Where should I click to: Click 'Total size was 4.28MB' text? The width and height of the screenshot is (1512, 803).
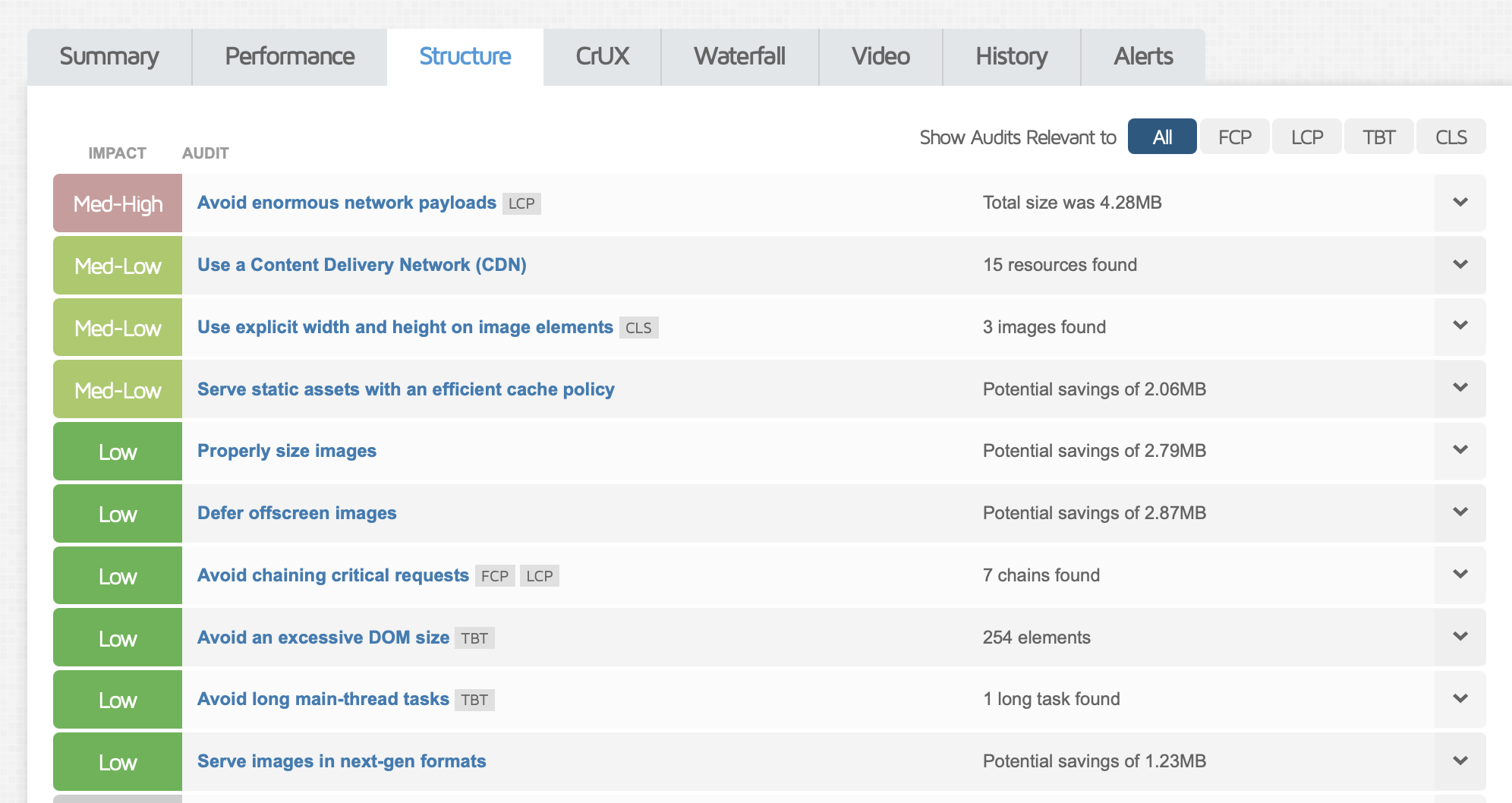(x=1072, y=203)
